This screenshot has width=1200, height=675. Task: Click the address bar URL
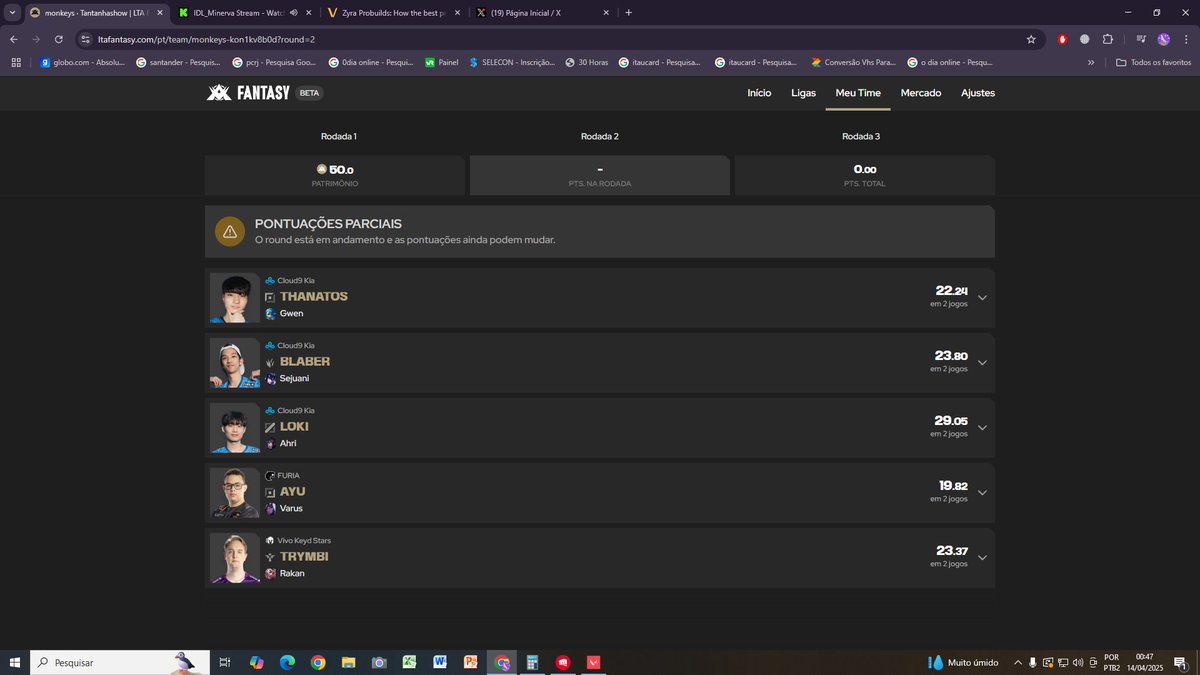coord(207,39)
